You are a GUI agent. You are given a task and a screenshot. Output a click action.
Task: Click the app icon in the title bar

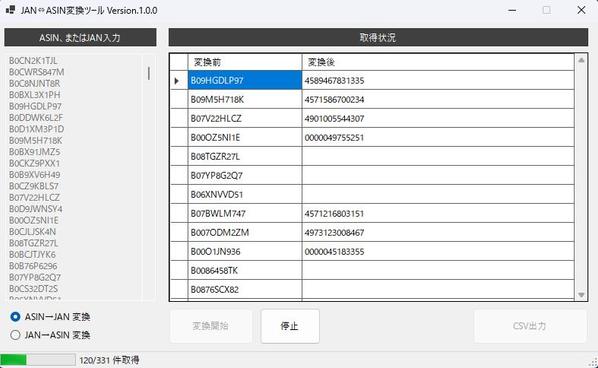(10, 10)
